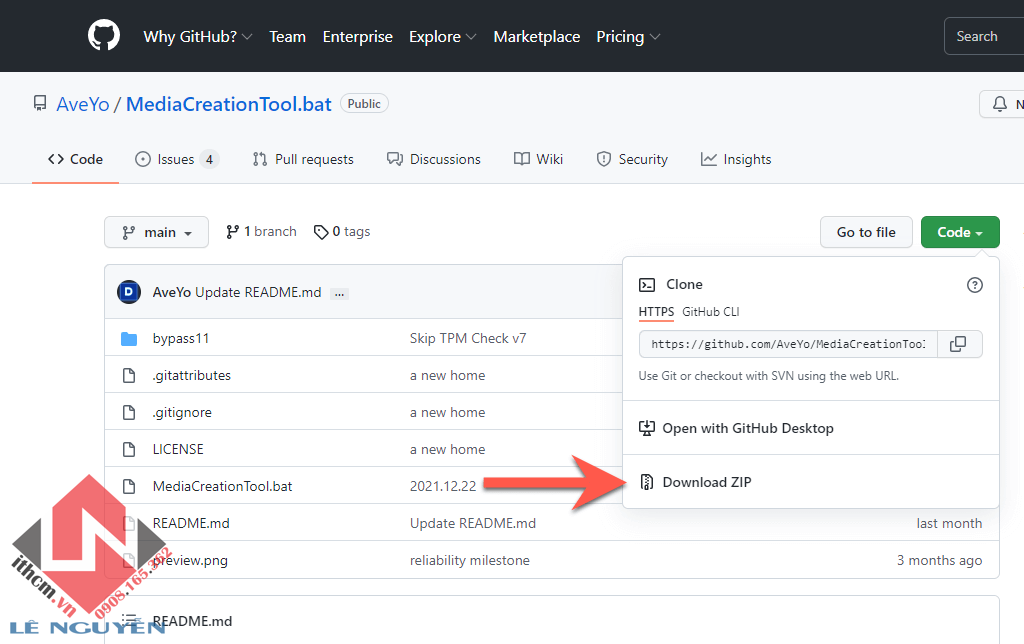
Task: Click the desktop icon beside Open with GitHub Desktop
Action: point(647,428)
